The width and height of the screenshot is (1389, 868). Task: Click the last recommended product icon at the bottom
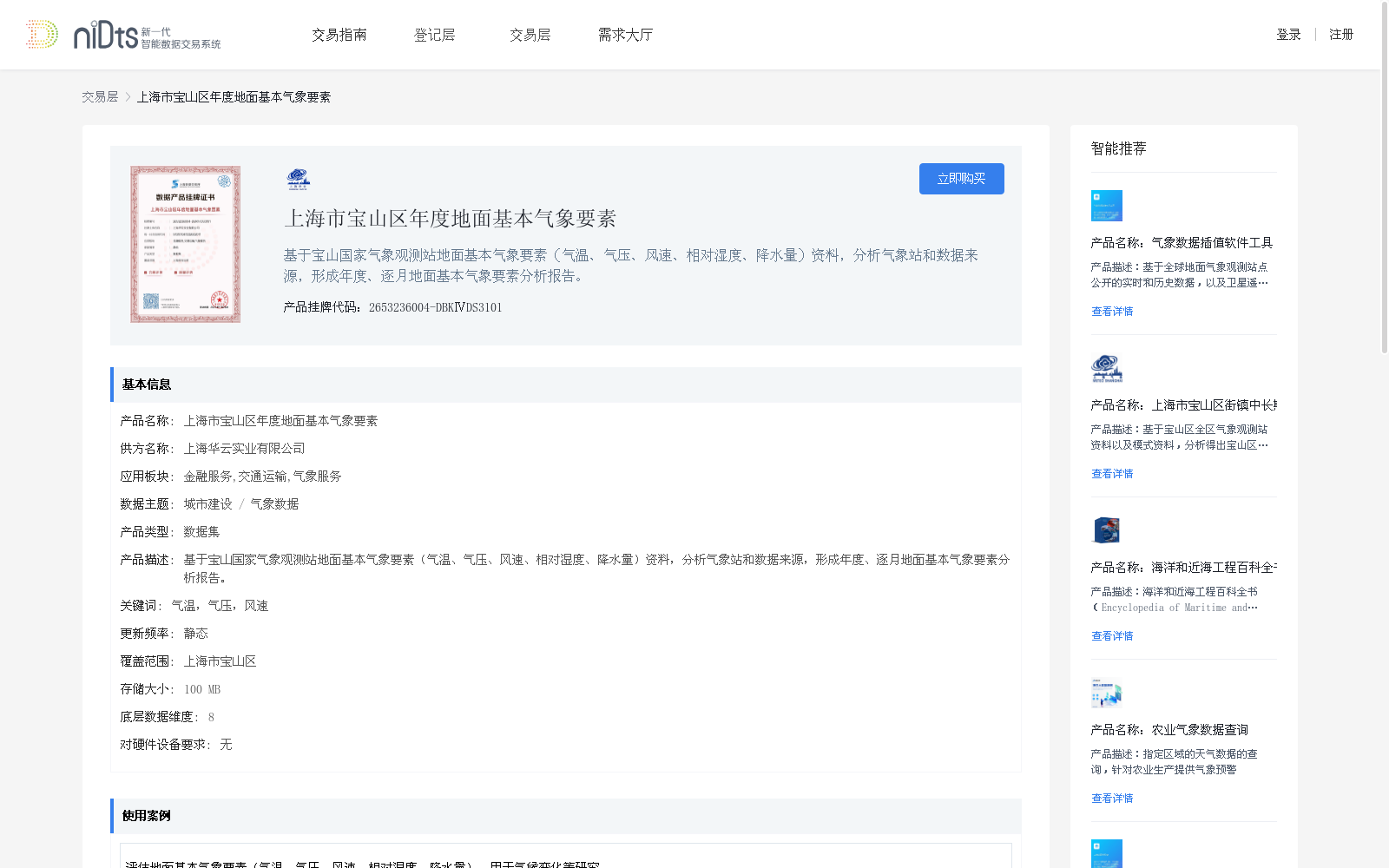click(1107, 854)
